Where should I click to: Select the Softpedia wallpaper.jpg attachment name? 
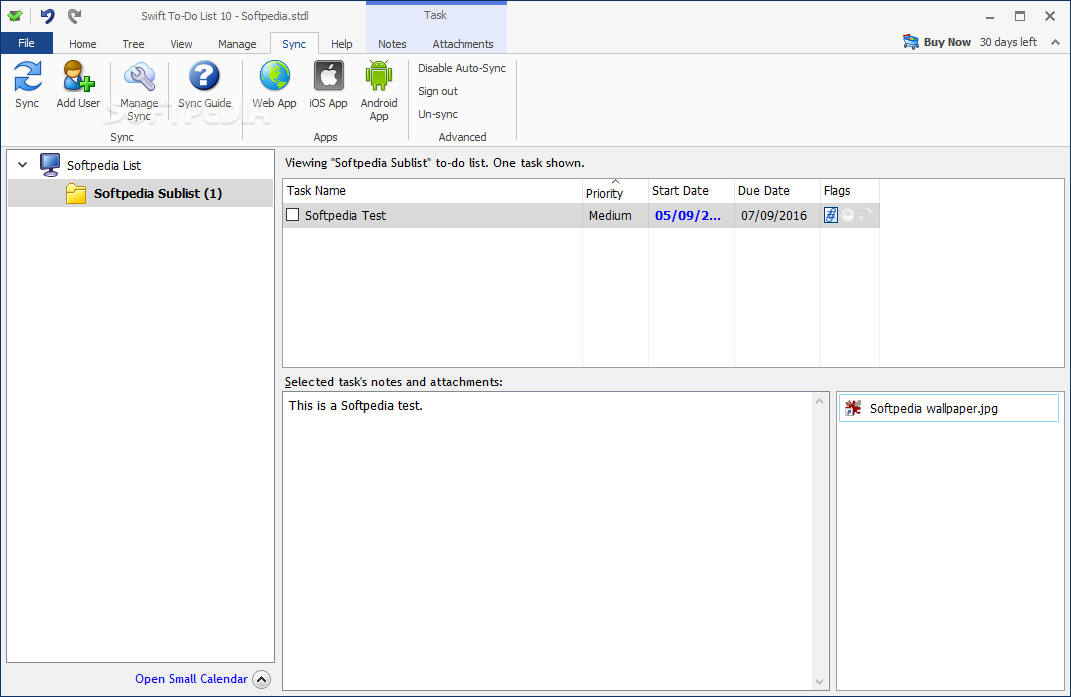coord(934,409)
